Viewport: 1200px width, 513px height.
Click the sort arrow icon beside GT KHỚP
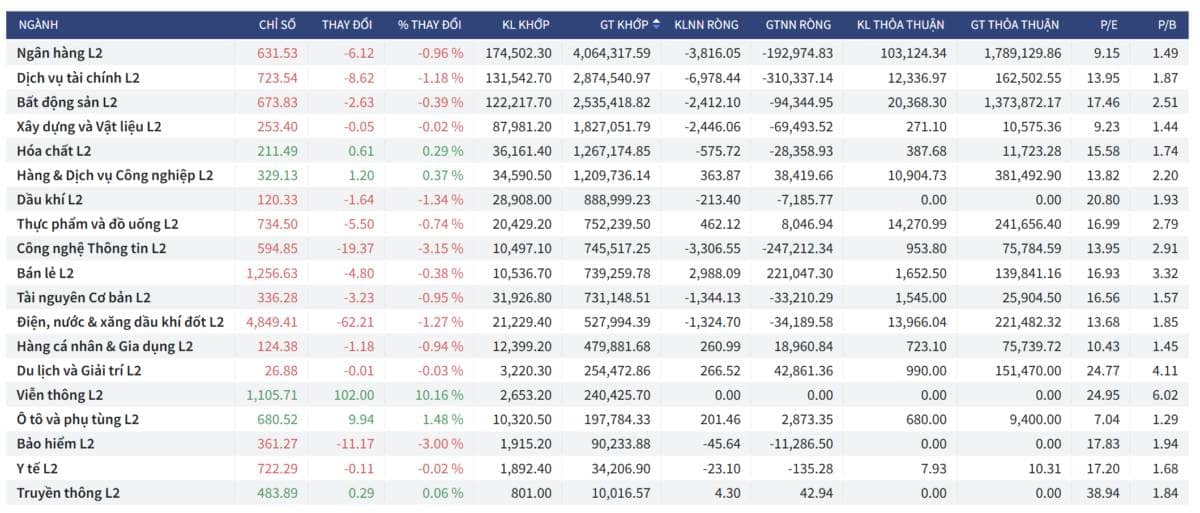tap(656, 24)
